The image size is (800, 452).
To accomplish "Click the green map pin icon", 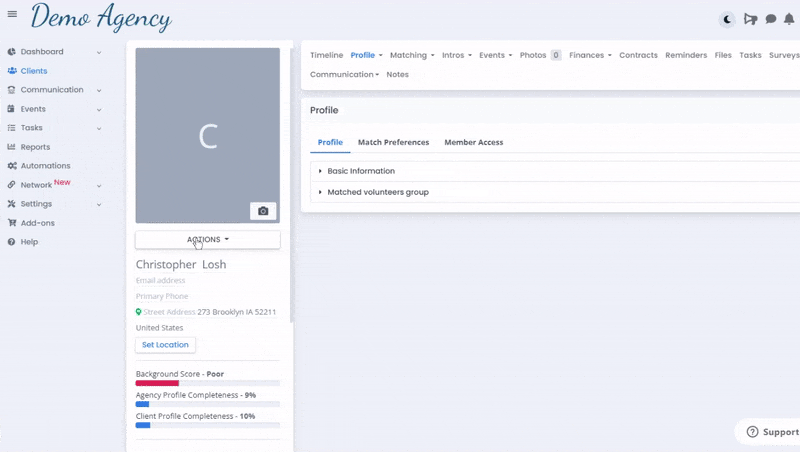I will pos(139,312).
